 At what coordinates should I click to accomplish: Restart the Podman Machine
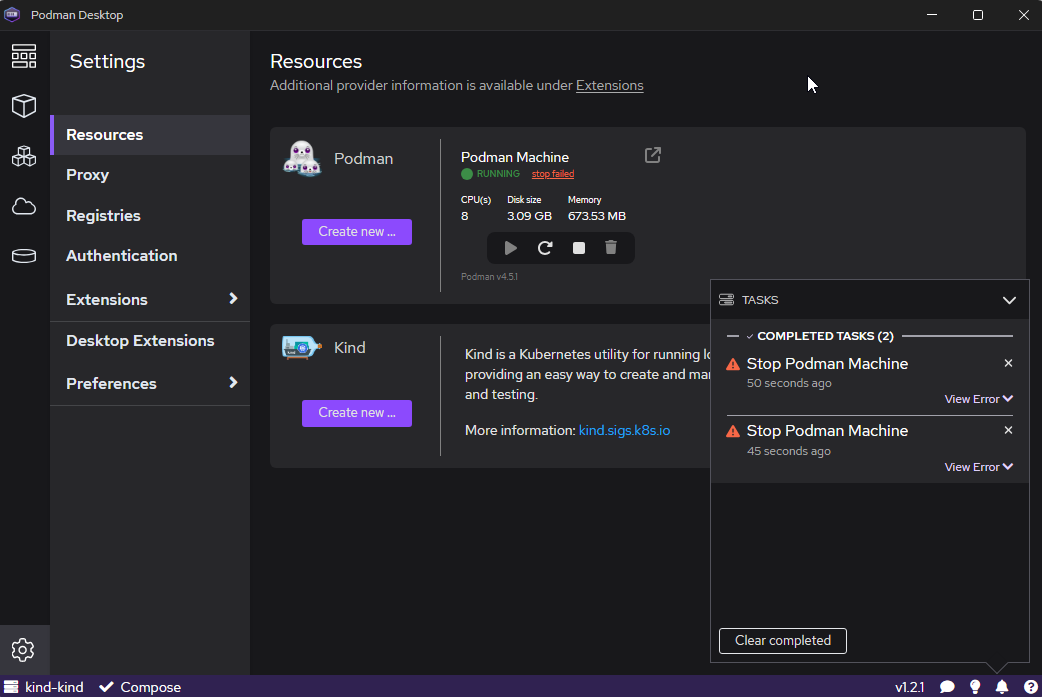544,247
